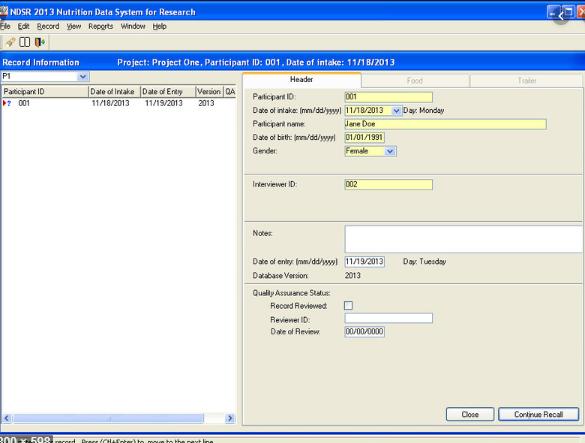585x443 pixels.
Task: Click the 11/19/2013 entry date cell
Action: 164,103
